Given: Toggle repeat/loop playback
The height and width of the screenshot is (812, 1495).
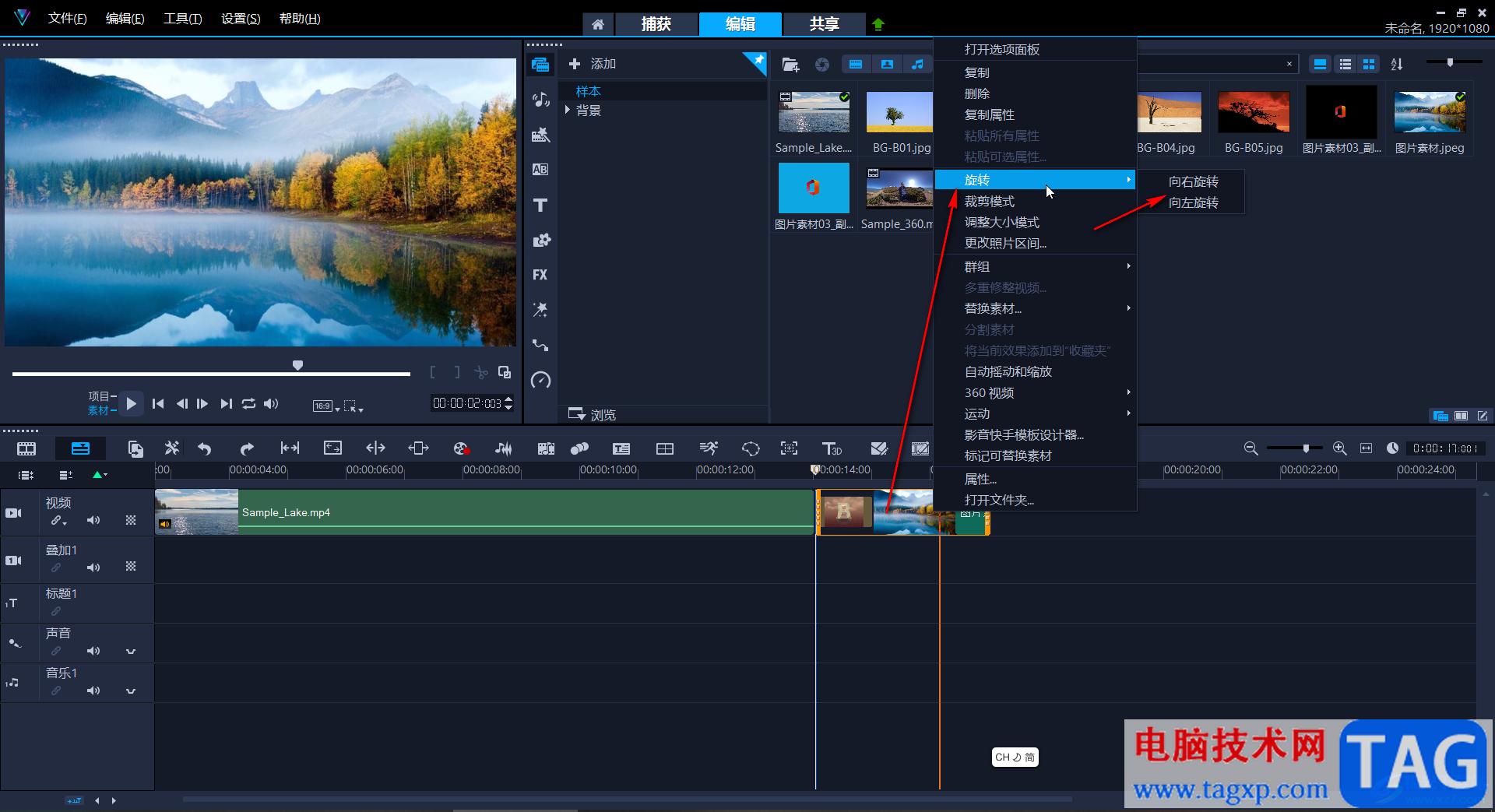Looking at the screenshot, I should coord(248,403).
